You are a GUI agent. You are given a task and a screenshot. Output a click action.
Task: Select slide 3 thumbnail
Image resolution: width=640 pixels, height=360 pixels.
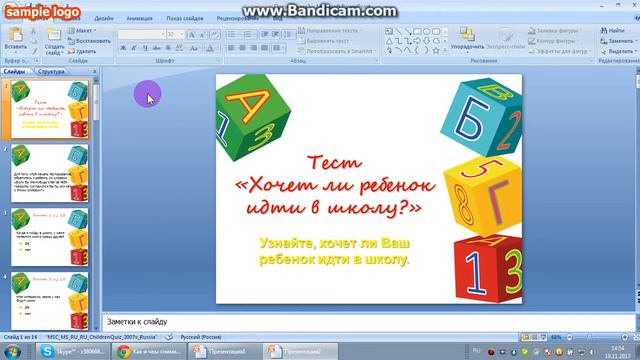coord(49,237)
